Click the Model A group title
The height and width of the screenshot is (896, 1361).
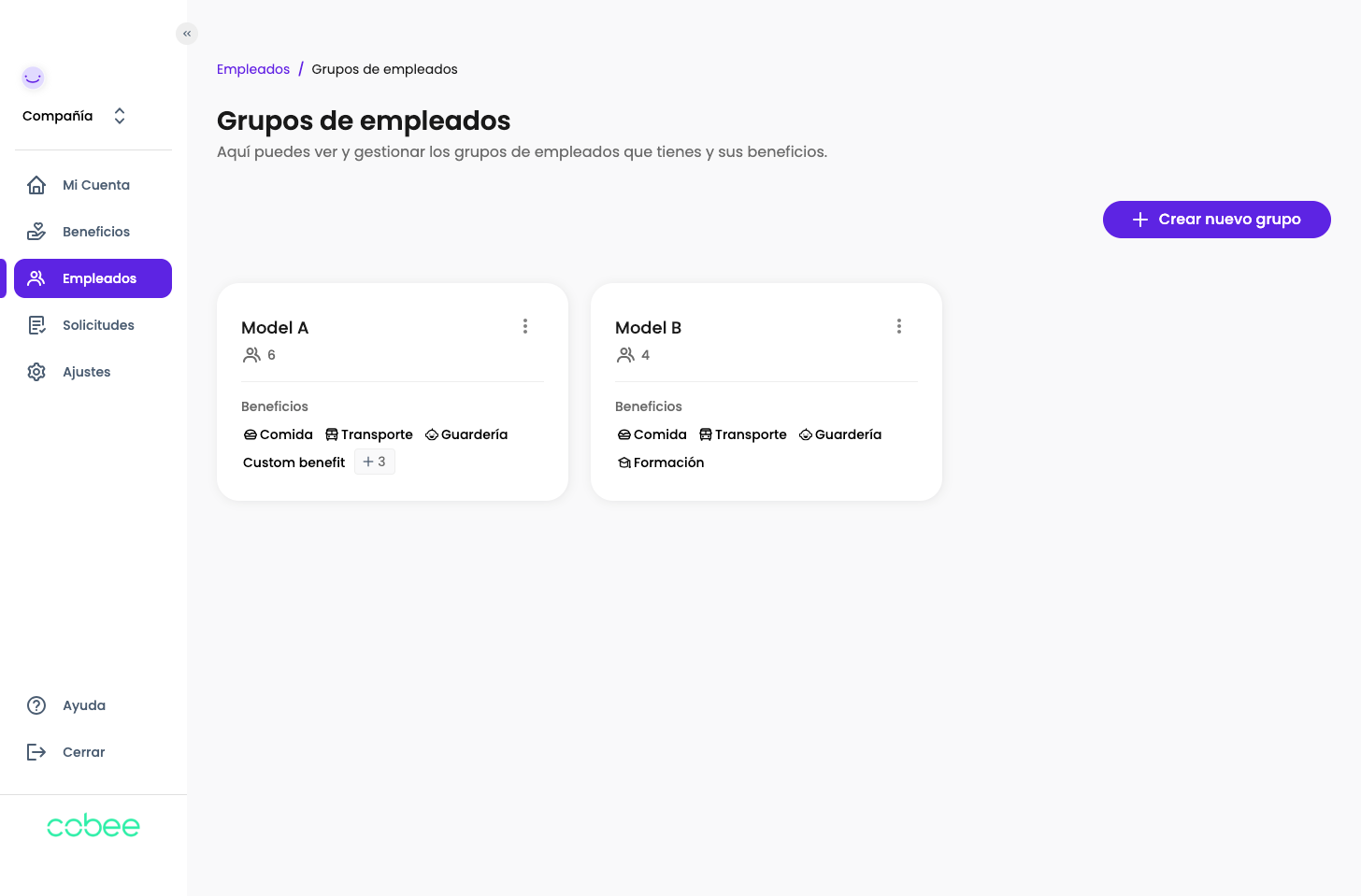tap(275, 328)
